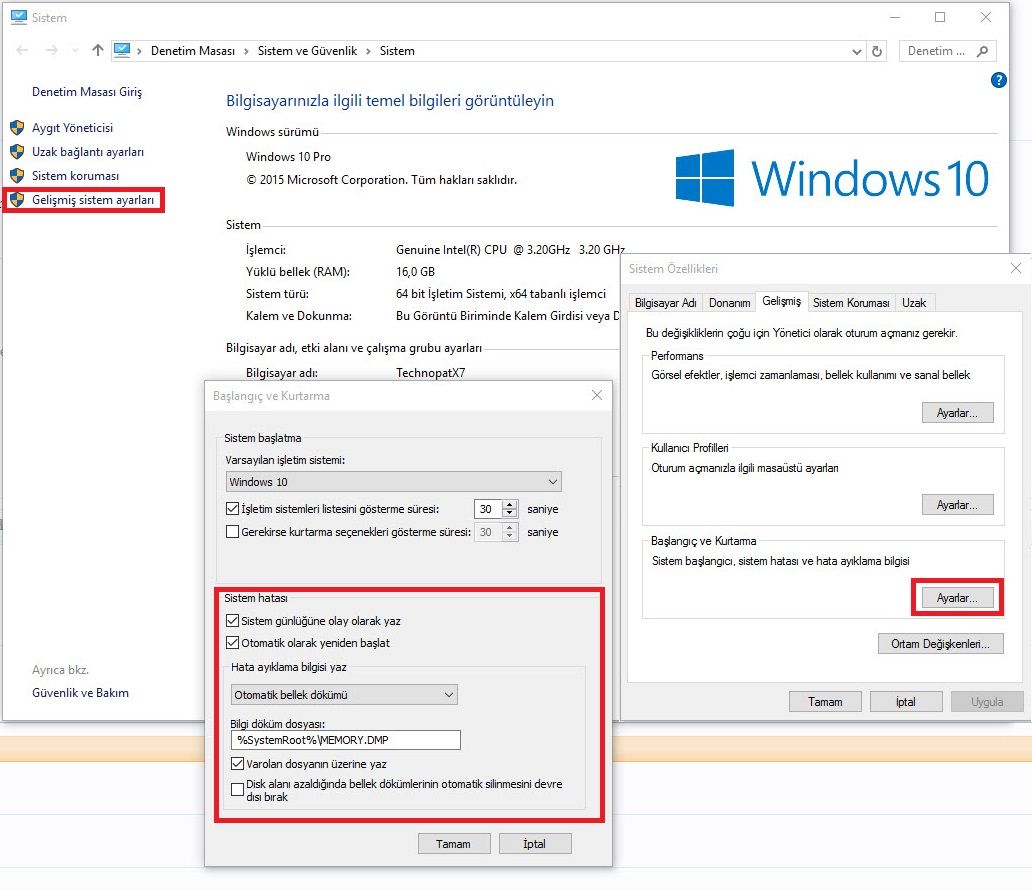1032x890 pixels.
Task: Expand Varsayılan işletim sistemi Windows 10 dropdown
Action: click(x=393, y=482)
